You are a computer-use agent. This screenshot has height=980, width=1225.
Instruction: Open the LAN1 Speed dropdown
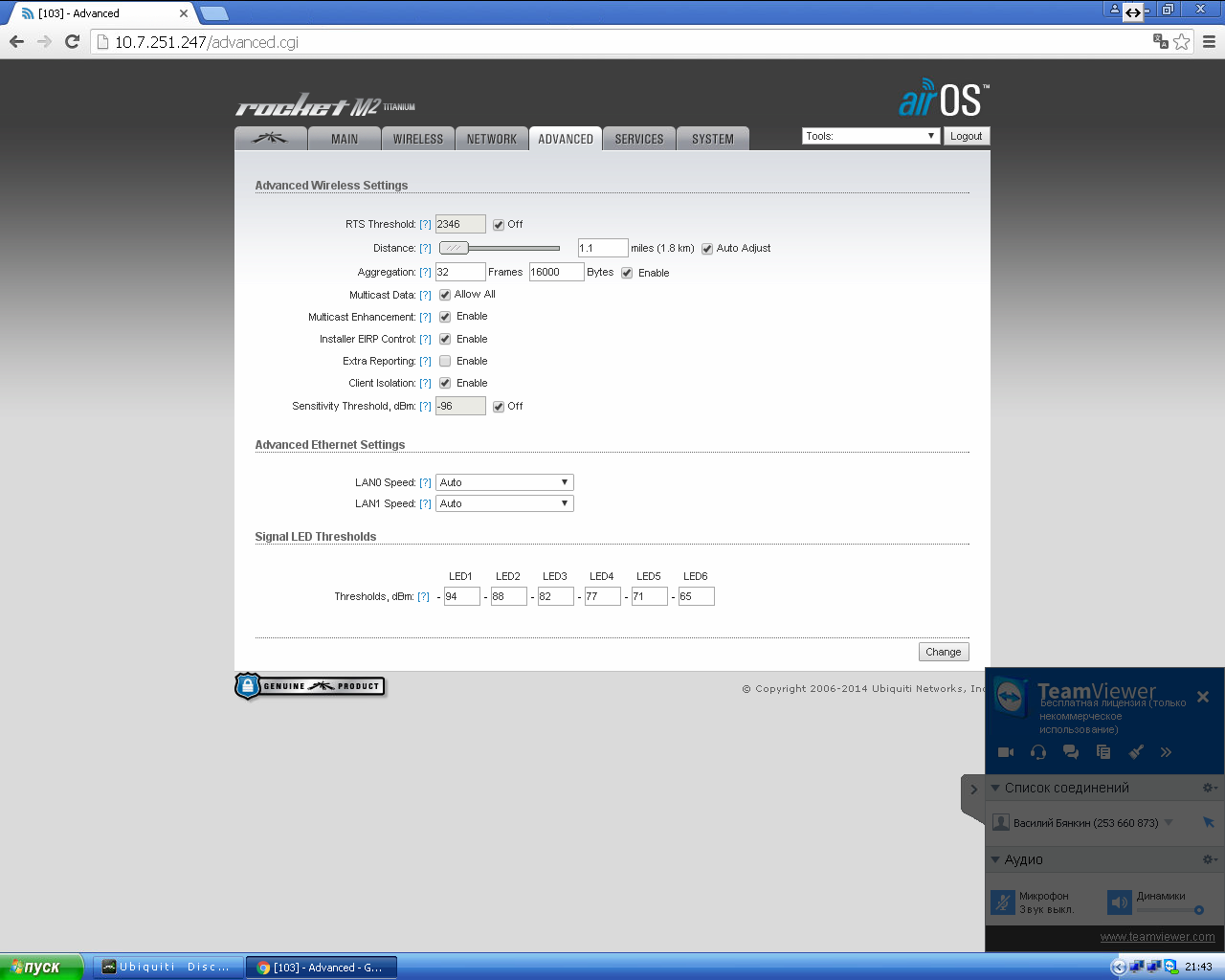tap(504, 503)
